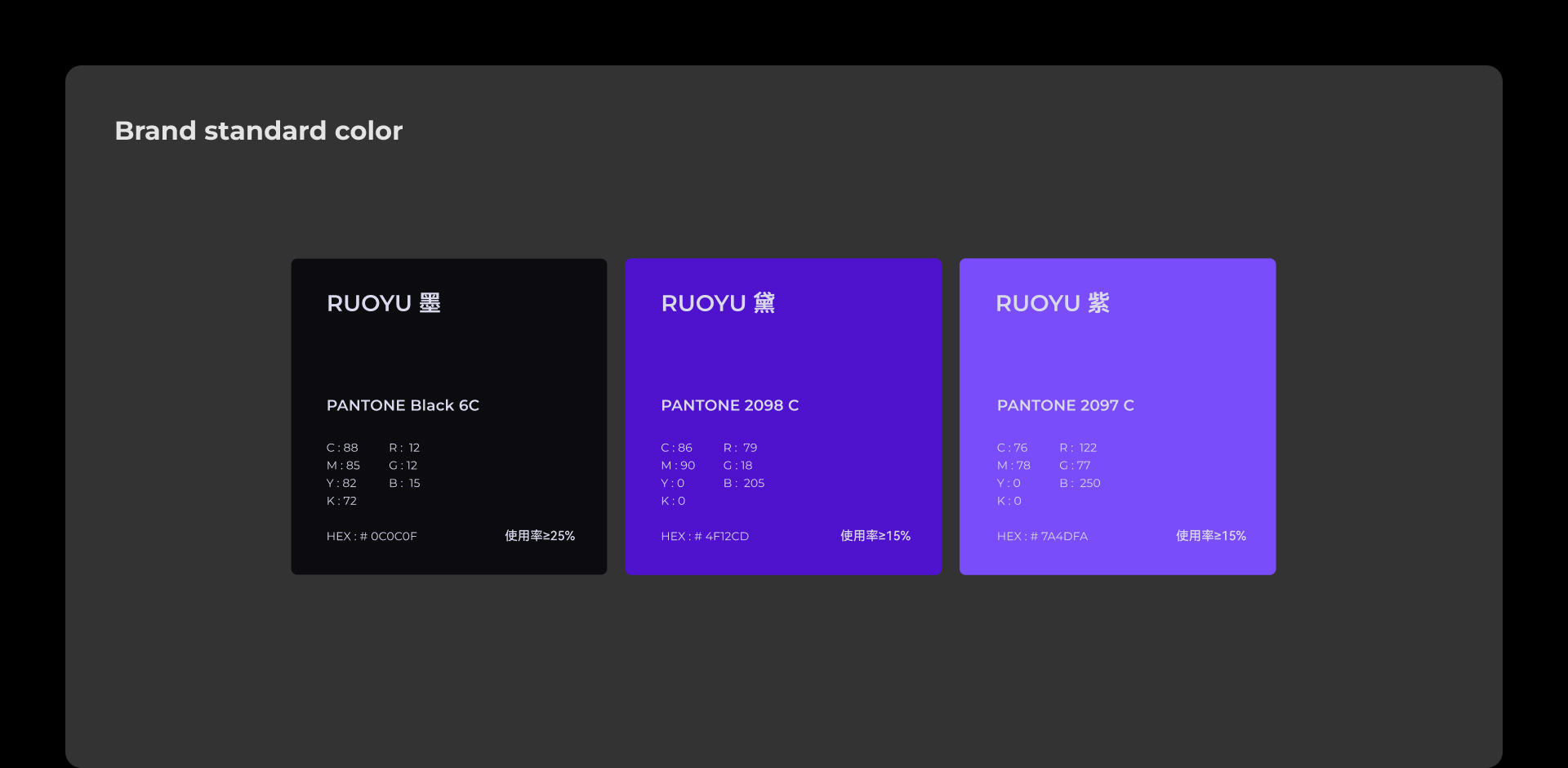
Task: Click the HEX # 7A4DFA text
Action: [x=1042, y=536]
